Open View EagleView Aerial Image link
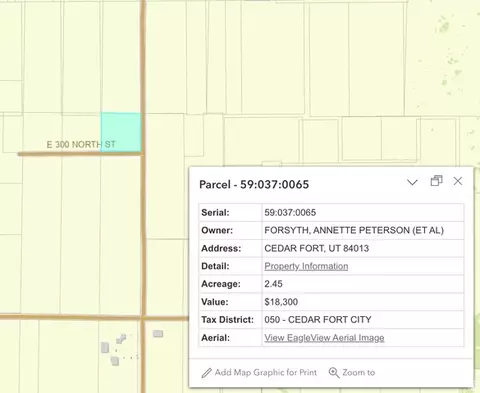The height and width of the screenshot is (393, 480). [x=324, y=338]
